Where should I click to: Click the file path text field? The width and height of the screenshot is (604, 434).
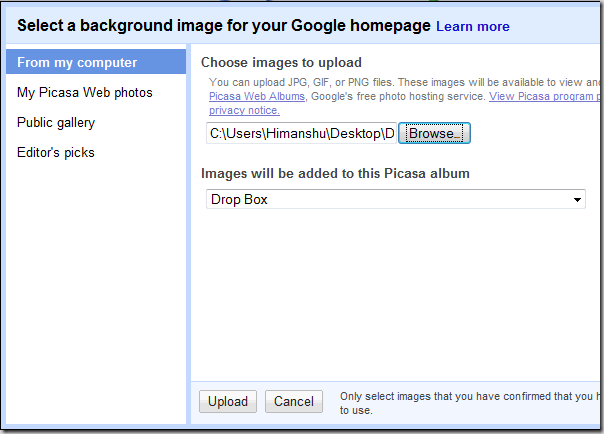(300, 133)
